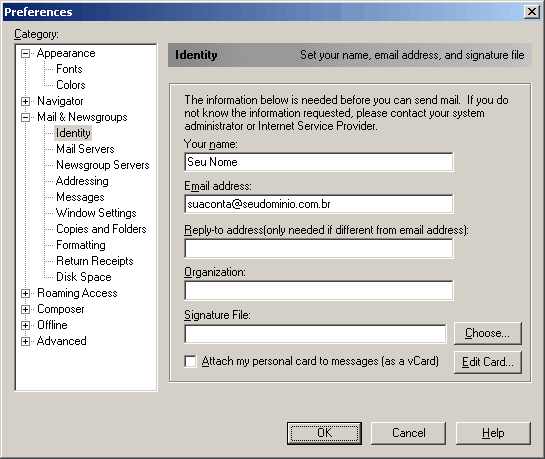Open the Copies and Folders panel
545x459 pixels.
click(101, 229)
